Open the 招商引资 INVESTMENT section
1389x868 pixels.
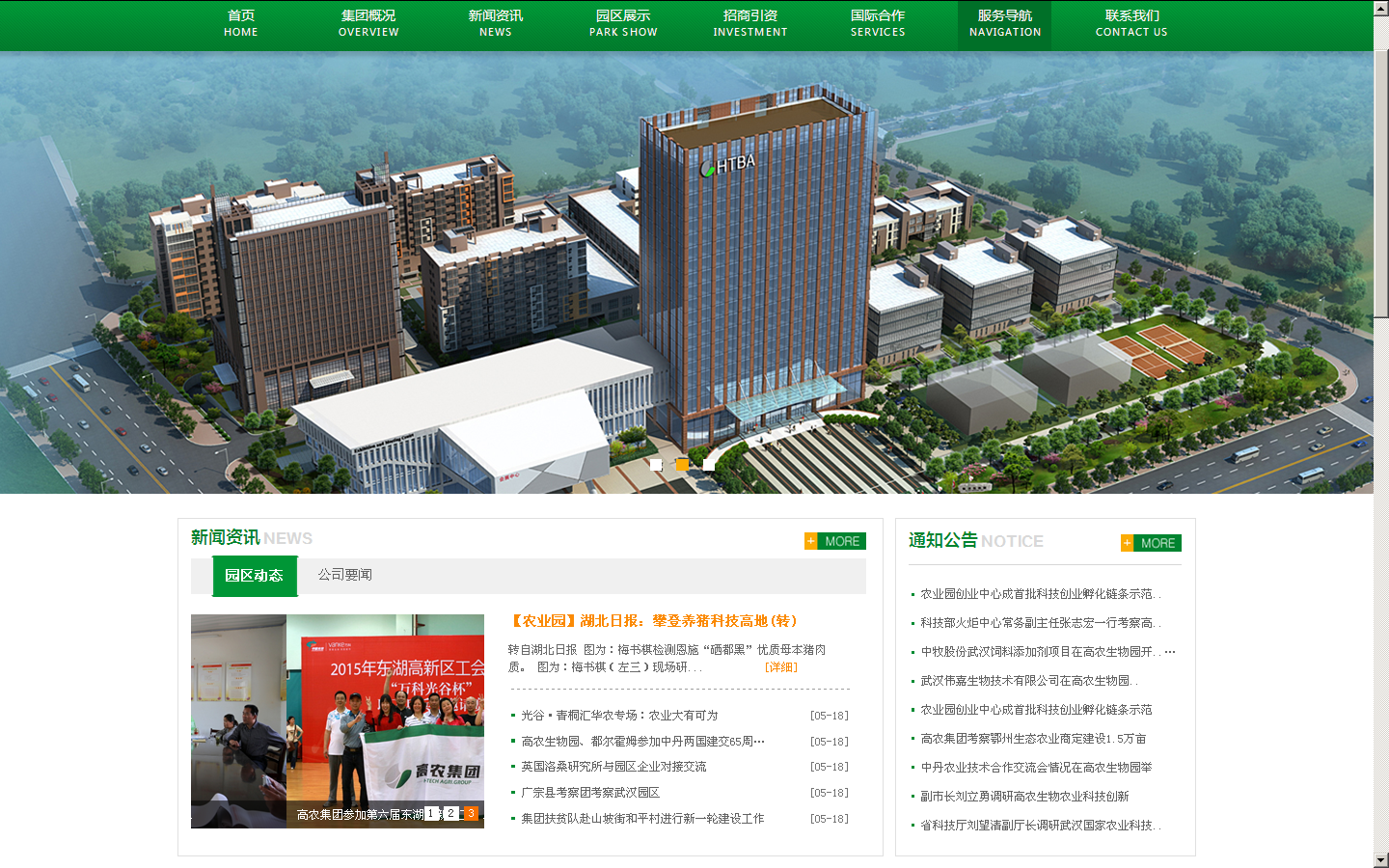(750, 23)
